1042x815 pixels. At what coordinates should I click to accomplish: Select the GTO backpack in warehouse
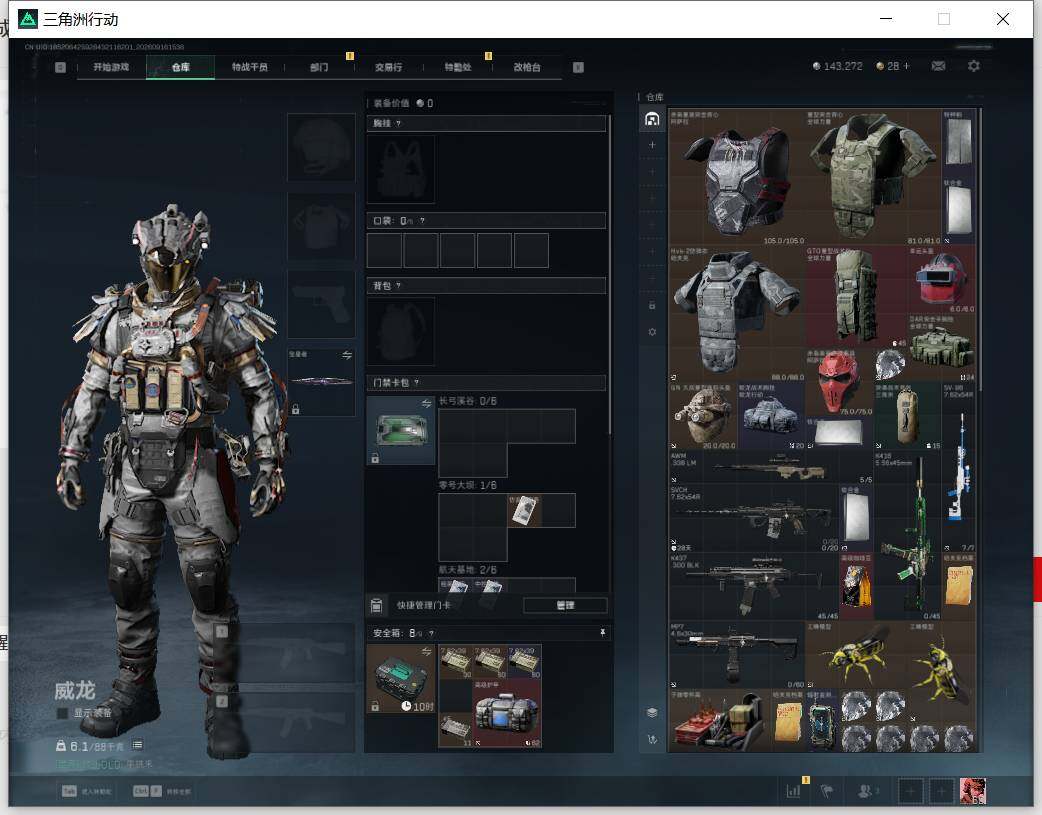point(857,297)
